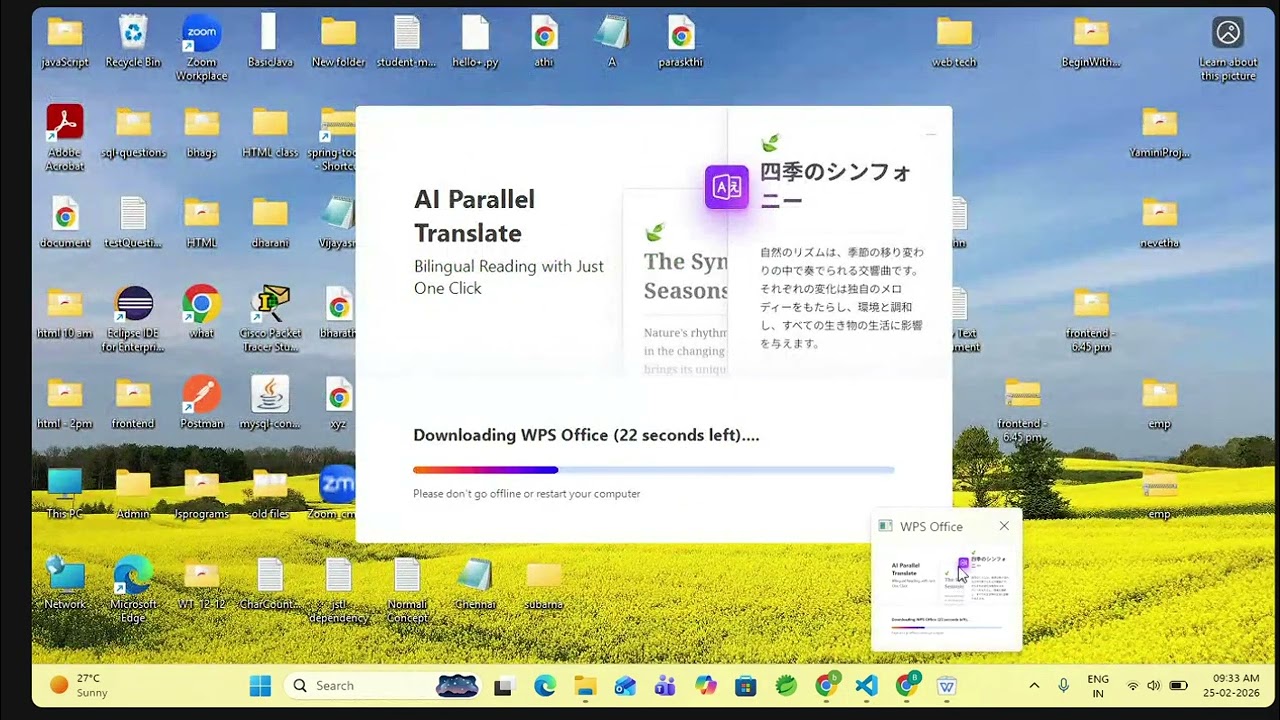Open the weather widget showing 27°C Sunny
The image size is (1280, 720).
pyautogui.click(x=80, y=685)
